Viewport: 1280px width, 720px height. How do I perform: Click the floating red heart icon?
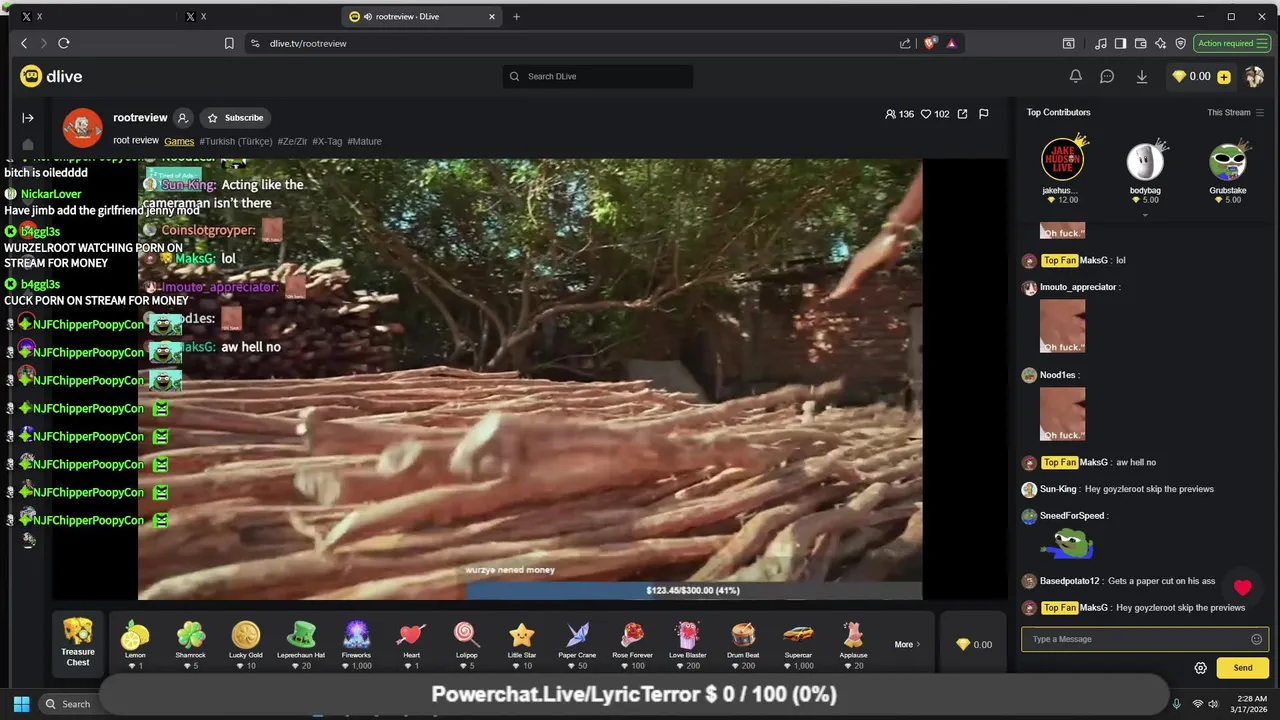tap(1243, 588)
